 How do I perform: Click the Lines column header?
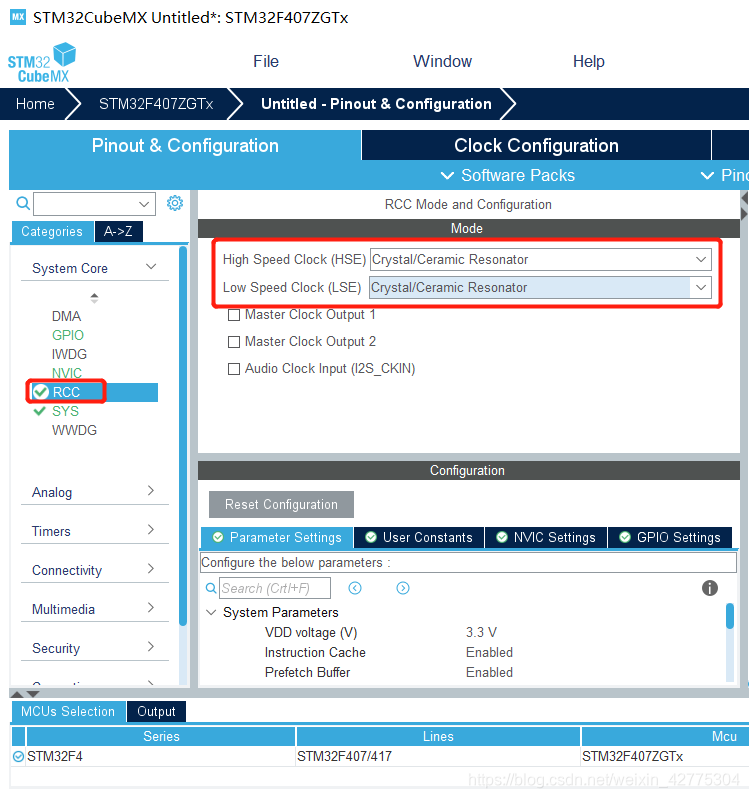tap(438, 736)
